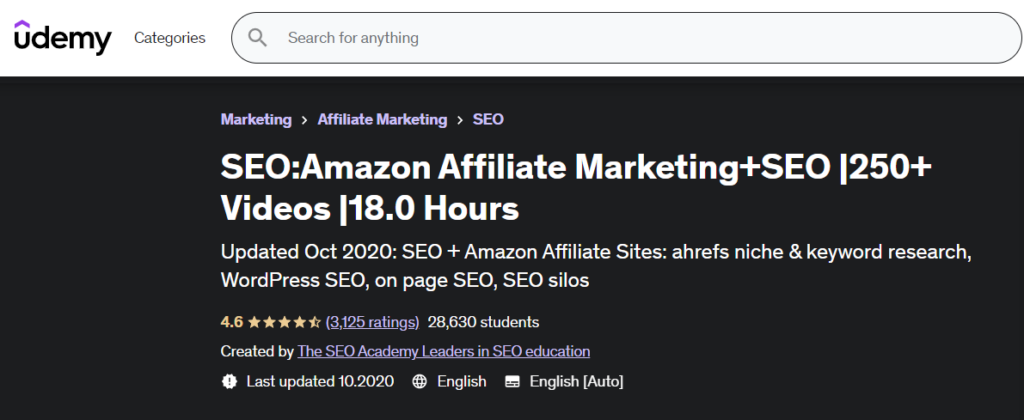
Task: Open the Affiliate Marketing breadcrumb link
Action: coord(382,120)
